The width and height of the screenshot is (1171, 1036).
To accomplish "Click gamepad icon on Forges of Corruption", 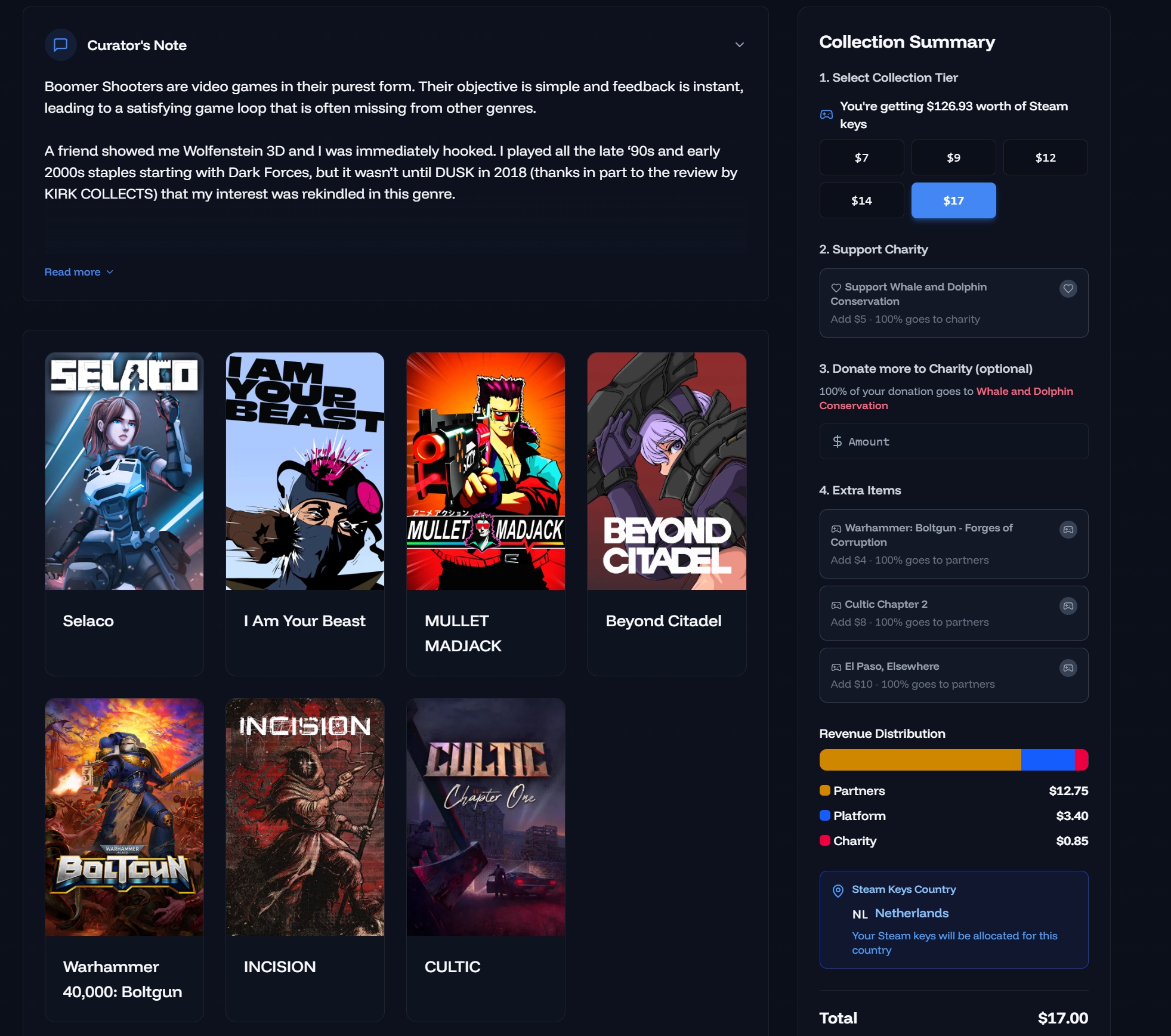I will pyautogui.click(x=1068, y=530).
